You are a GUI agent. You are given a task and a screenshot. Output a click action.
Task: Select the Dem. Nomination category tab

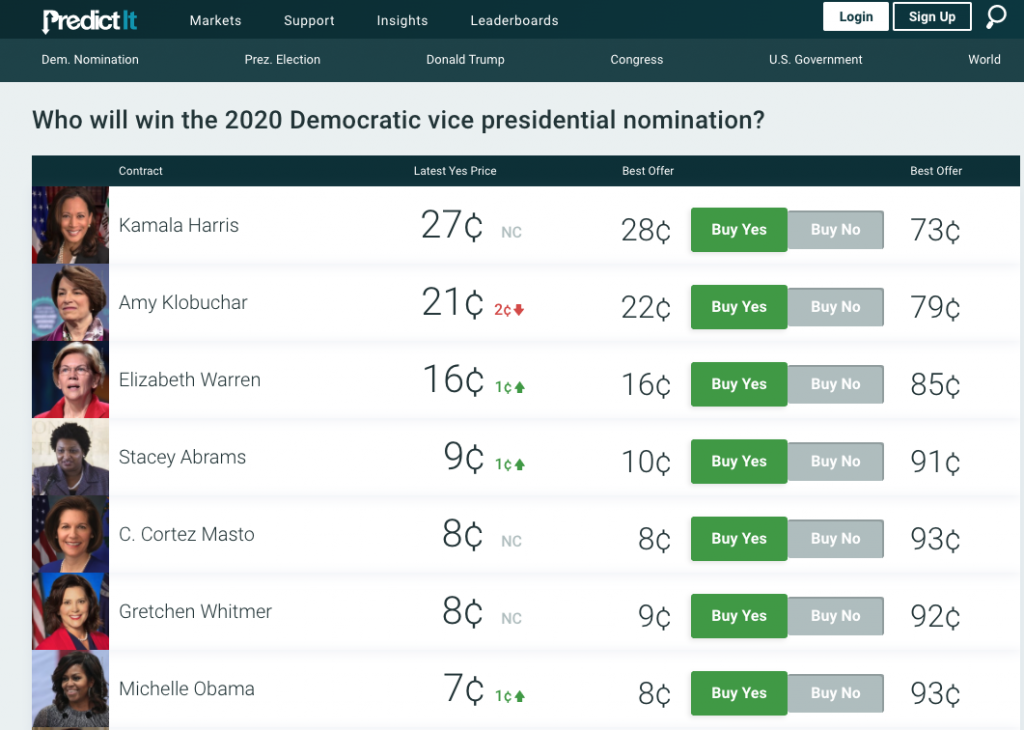coord(90,60)
